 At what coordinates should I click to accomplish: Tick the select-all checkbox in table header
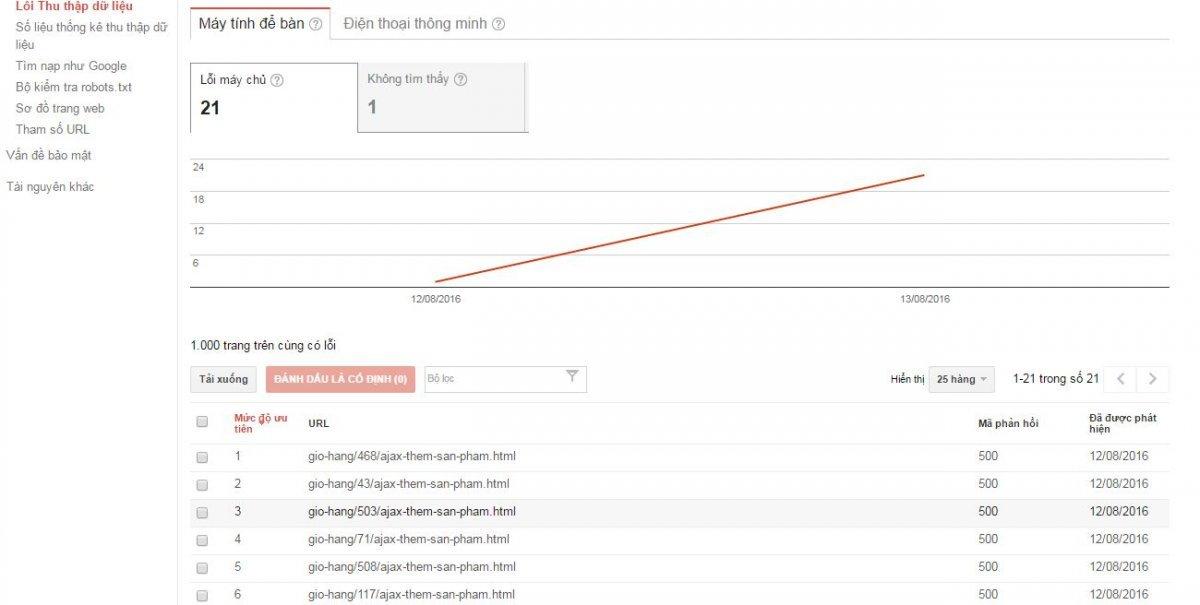[202, 422]
